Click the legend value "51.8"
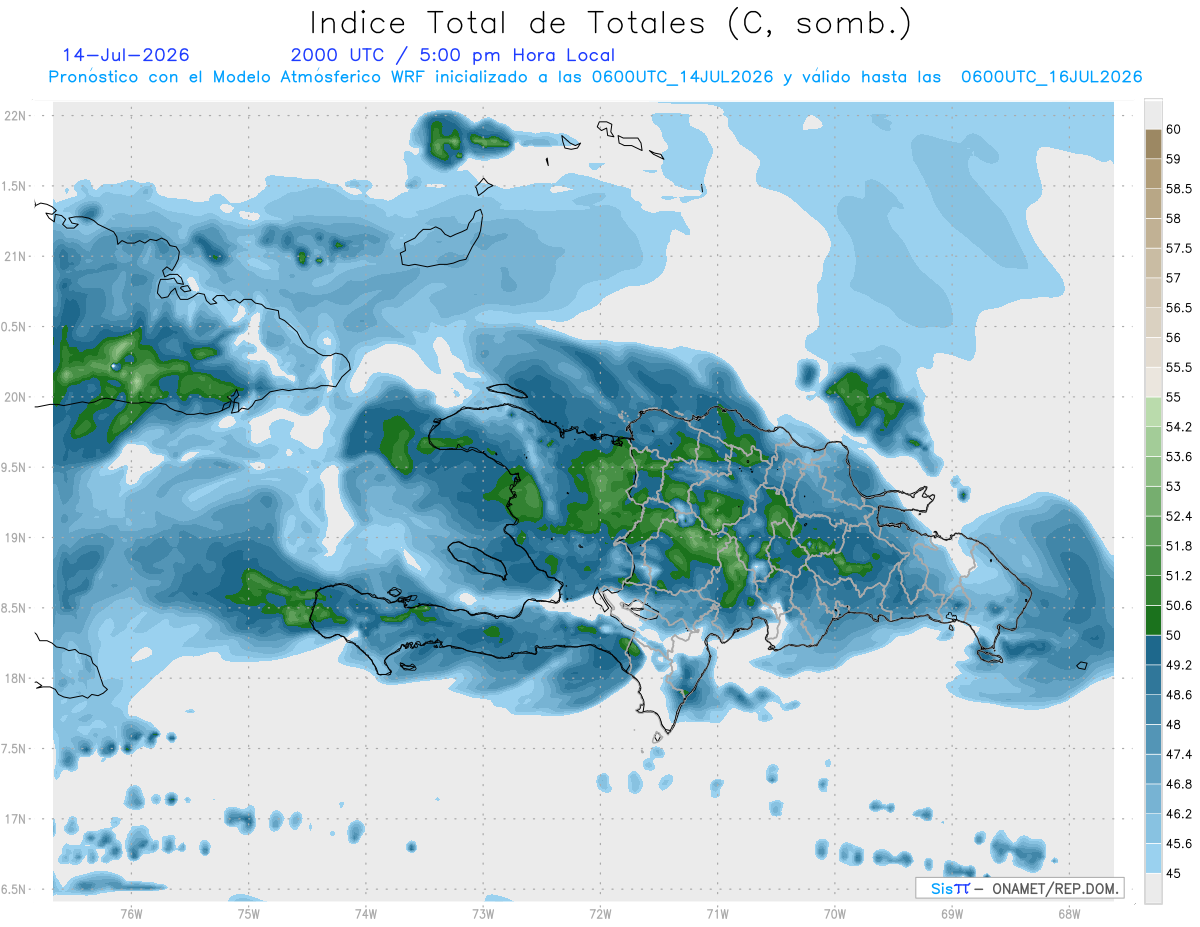This screenshot has height=927, width=1200. (x=1179, y=546)
